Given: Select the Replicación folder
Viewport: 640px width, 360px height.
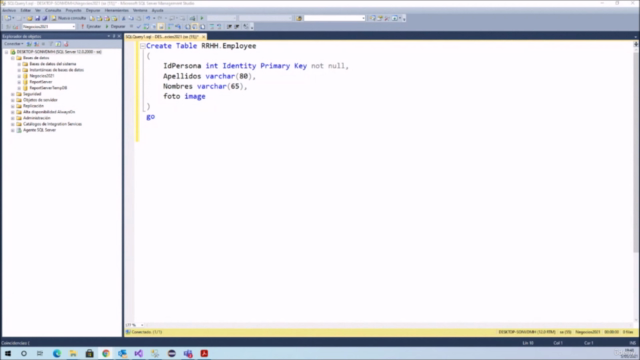Looking at the screenshot, I should [33, 106].
